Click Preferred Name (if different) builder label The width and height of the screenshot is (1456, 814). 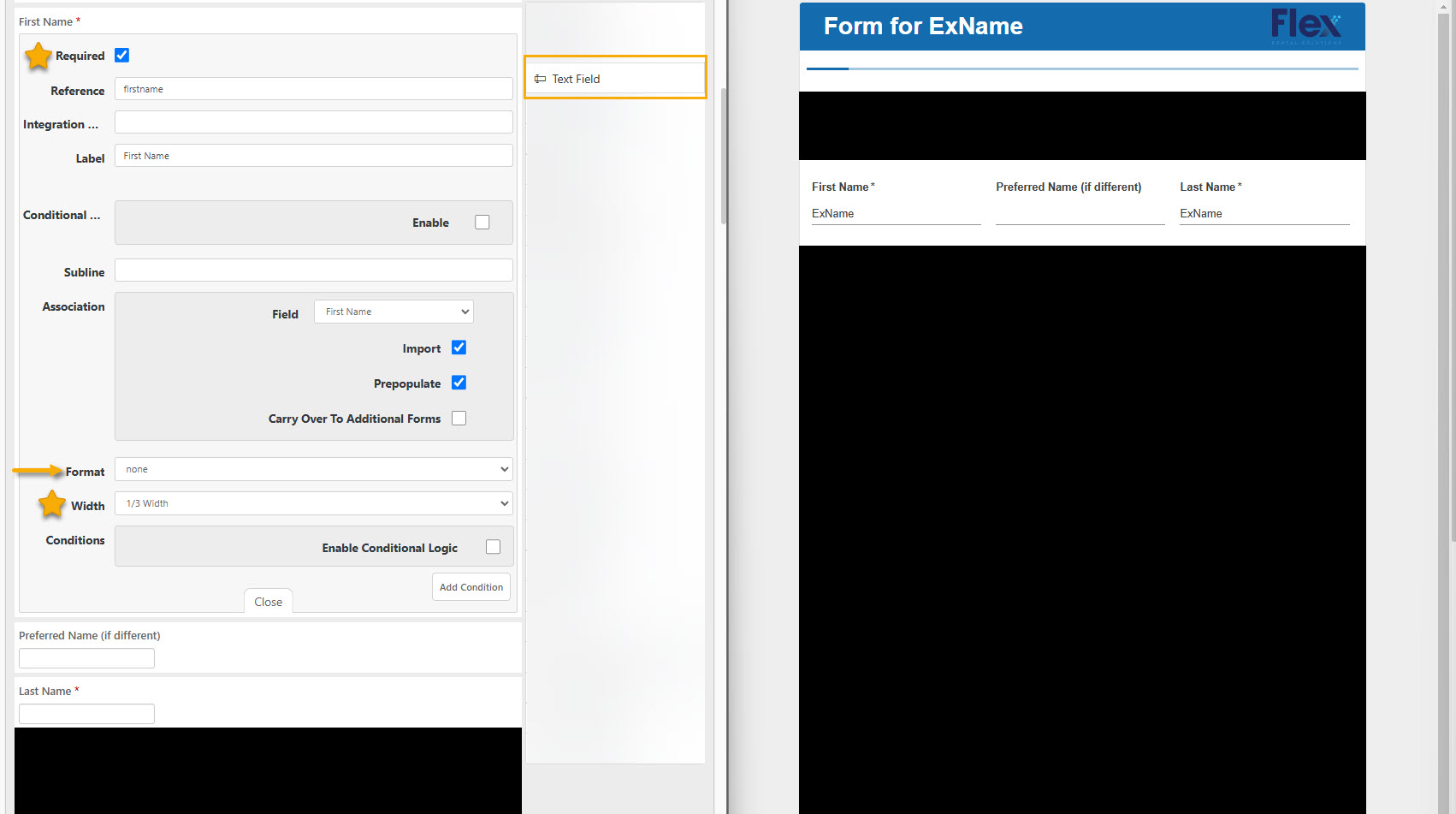pos(90,635)
